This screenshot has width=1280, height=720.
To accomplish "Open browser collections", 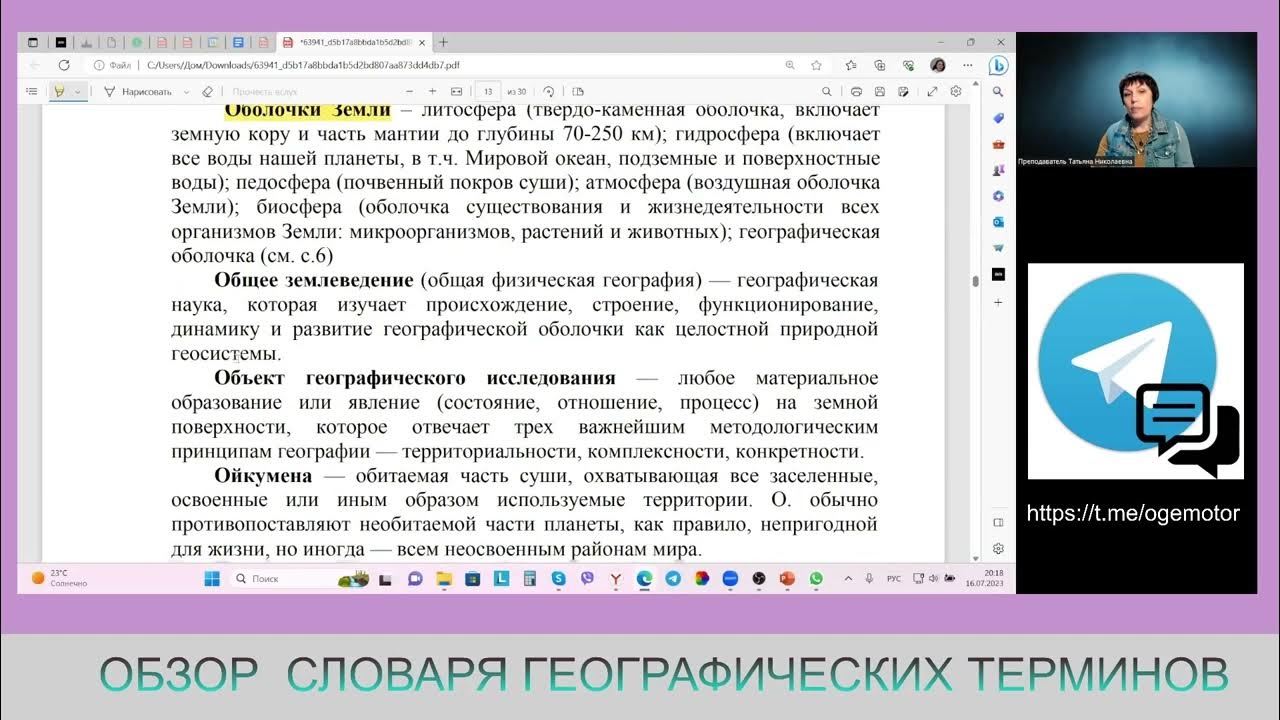I will (880, 65).
